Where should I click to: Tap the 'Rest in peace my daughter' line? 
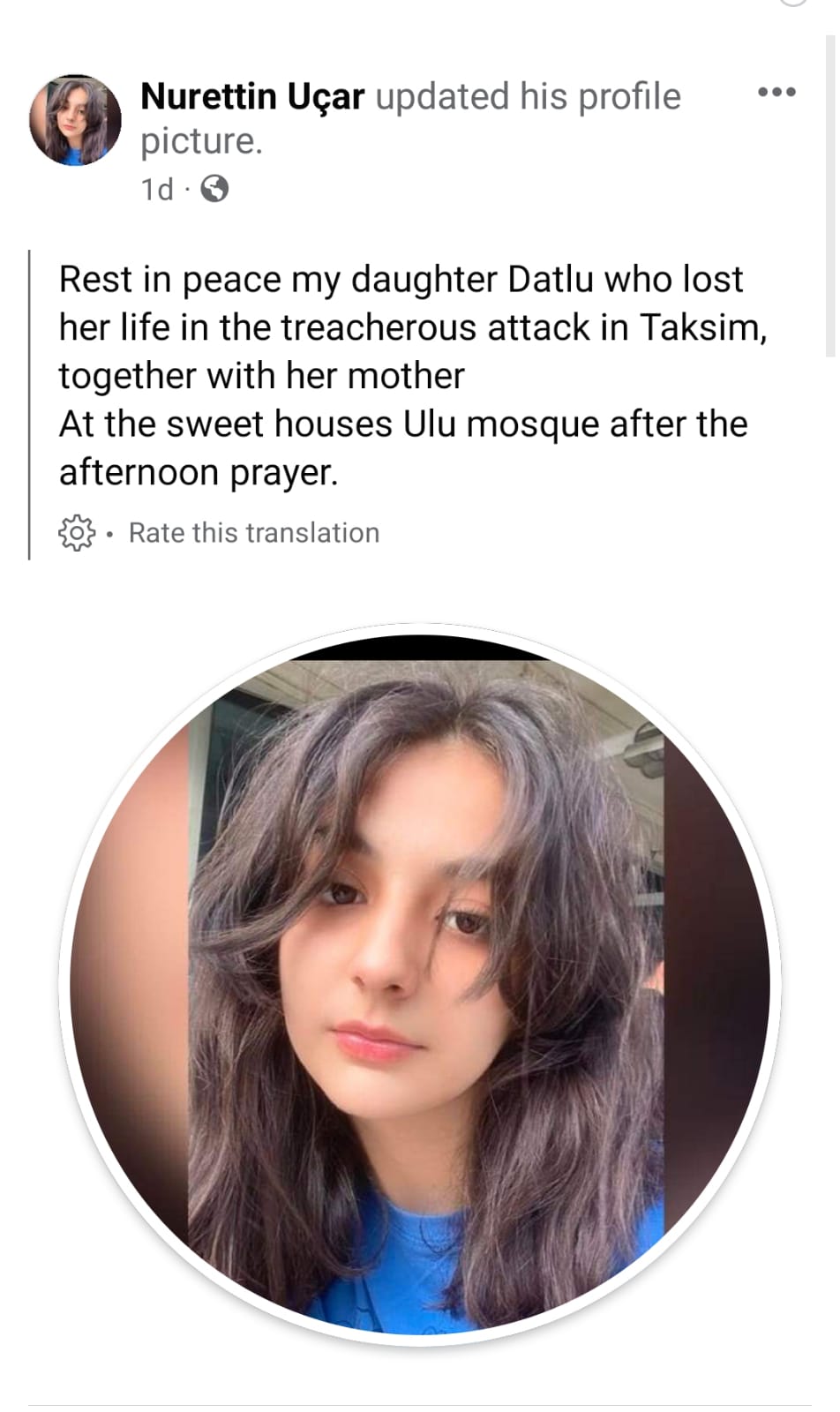[401, 280]
